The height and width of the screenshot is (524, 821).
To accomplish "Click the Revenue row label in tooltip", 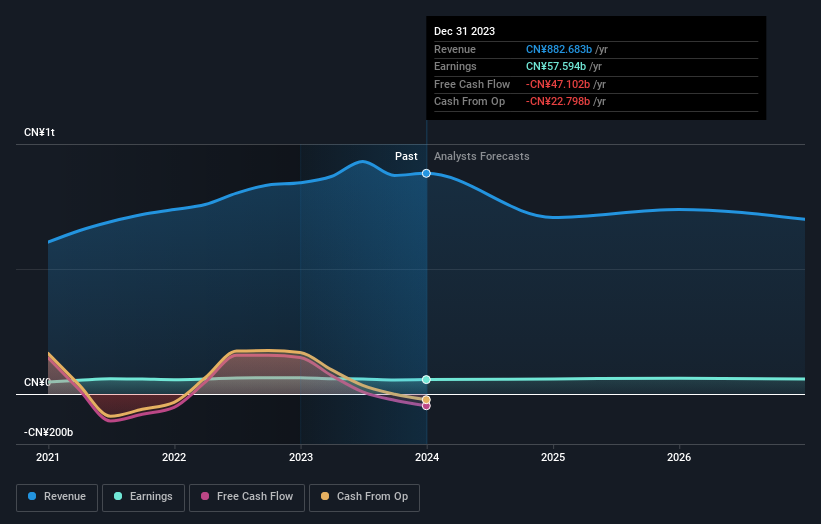I will 455,49.
